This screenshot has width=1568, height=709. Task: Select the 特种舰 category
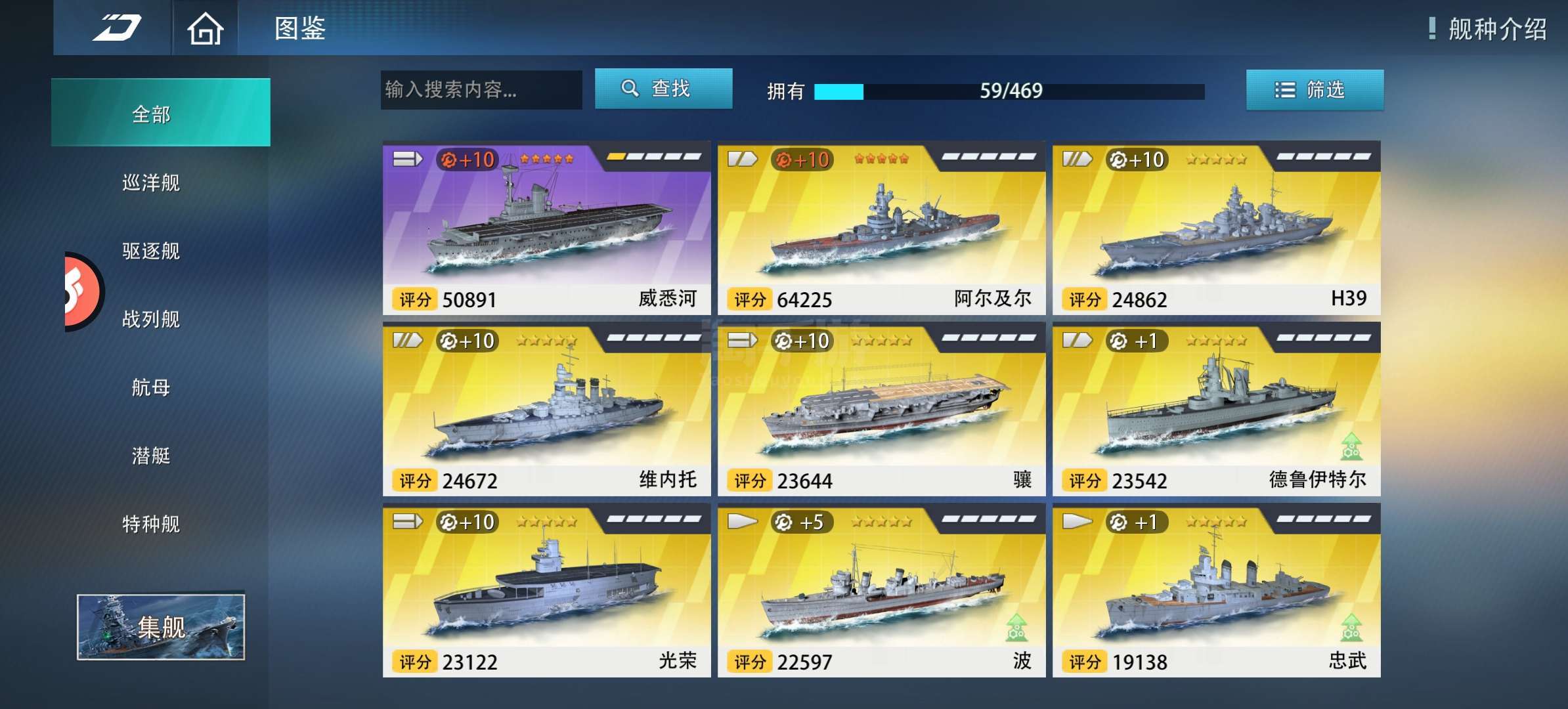pos(151,524)
